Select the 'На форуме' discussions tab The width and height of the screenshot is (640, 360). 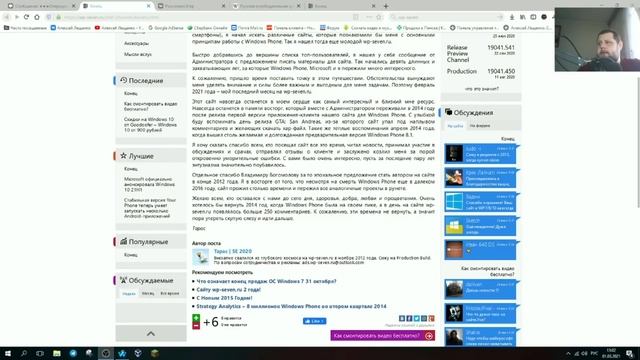pos(480,126)
